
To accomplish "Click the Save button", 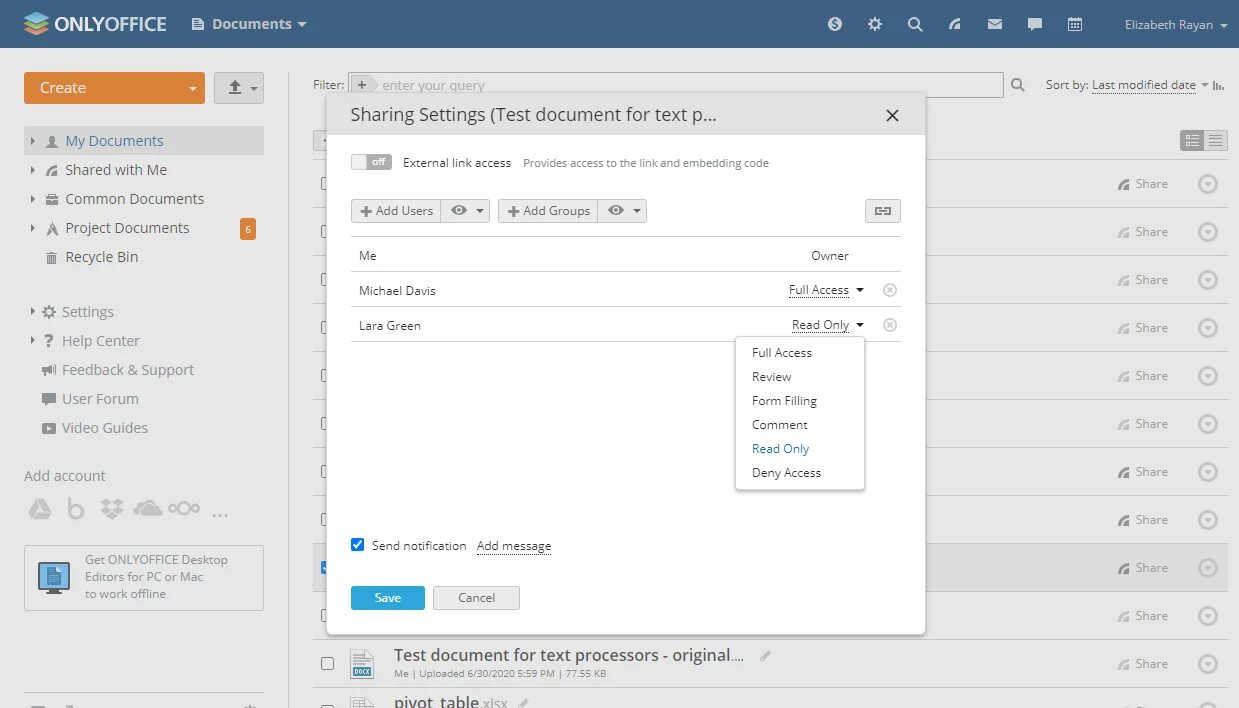I will click(x=387, y=598).
